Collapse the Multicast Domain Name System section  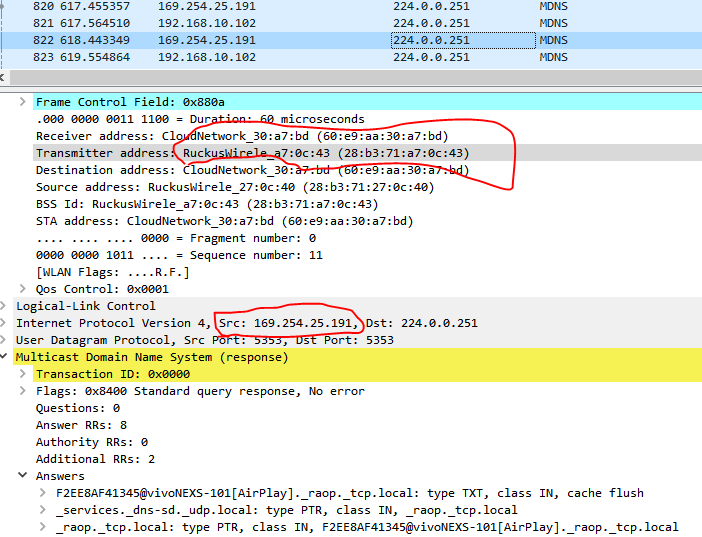click(x=8, y=357)
